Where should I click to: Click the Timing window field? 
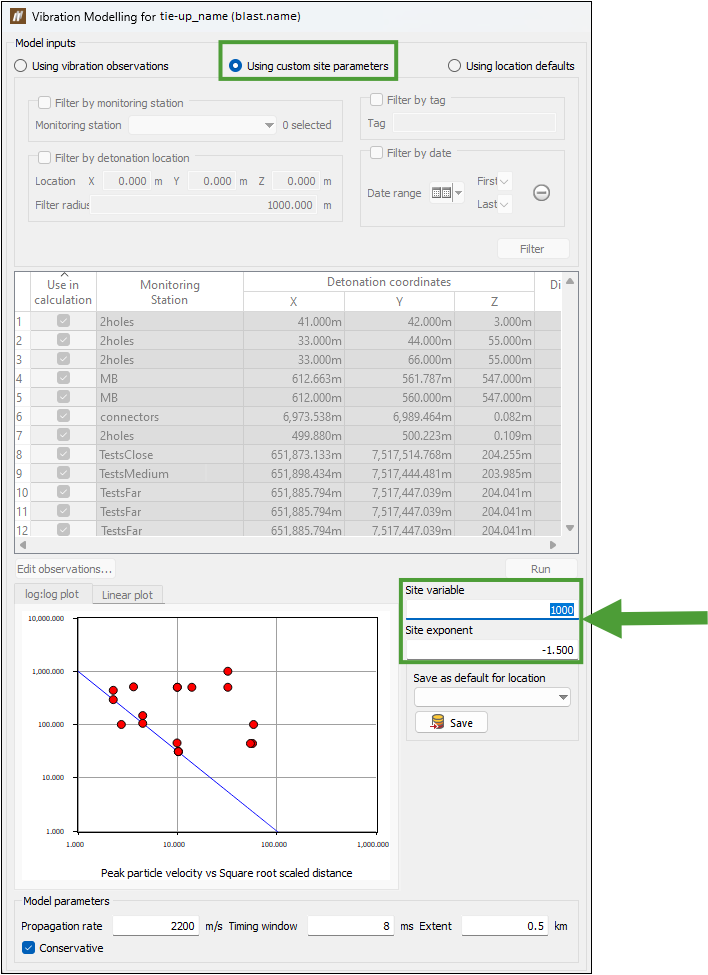click(x=351, y=926)
